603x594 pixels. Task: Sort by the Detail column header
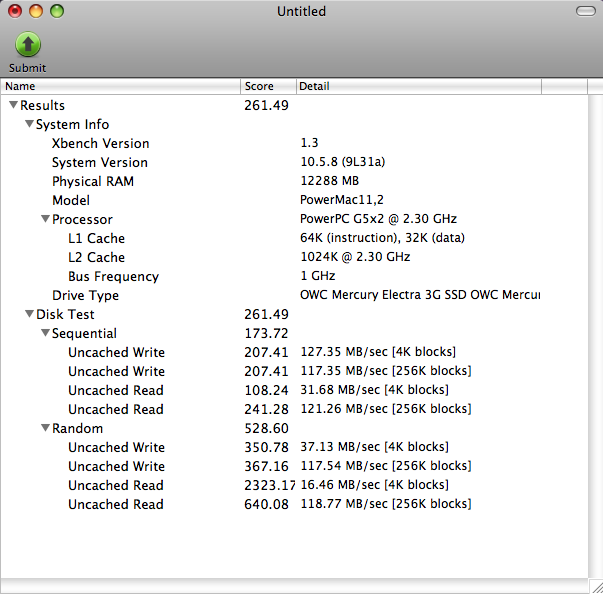tap(419, 86)
